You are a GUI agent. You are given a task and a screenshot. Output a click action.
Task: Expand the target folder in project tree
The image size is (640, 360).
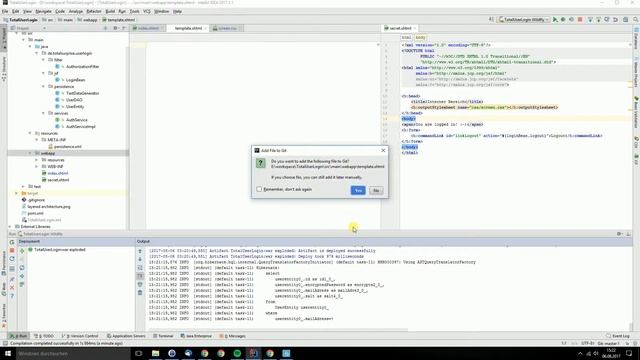pyautogui.click(x=17, y=193)
